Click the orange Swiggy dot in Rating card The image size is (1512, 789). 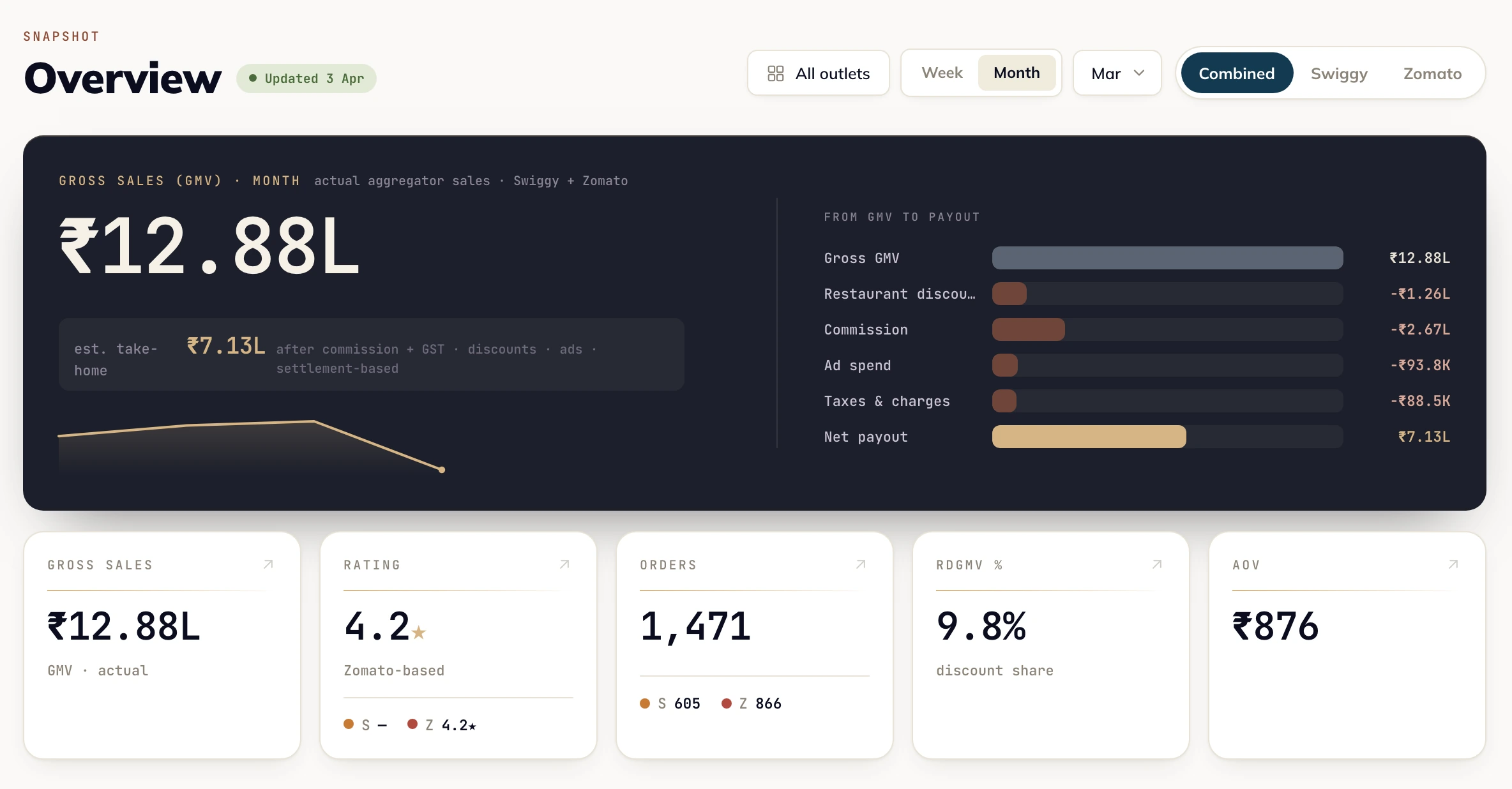pos(349,724)
